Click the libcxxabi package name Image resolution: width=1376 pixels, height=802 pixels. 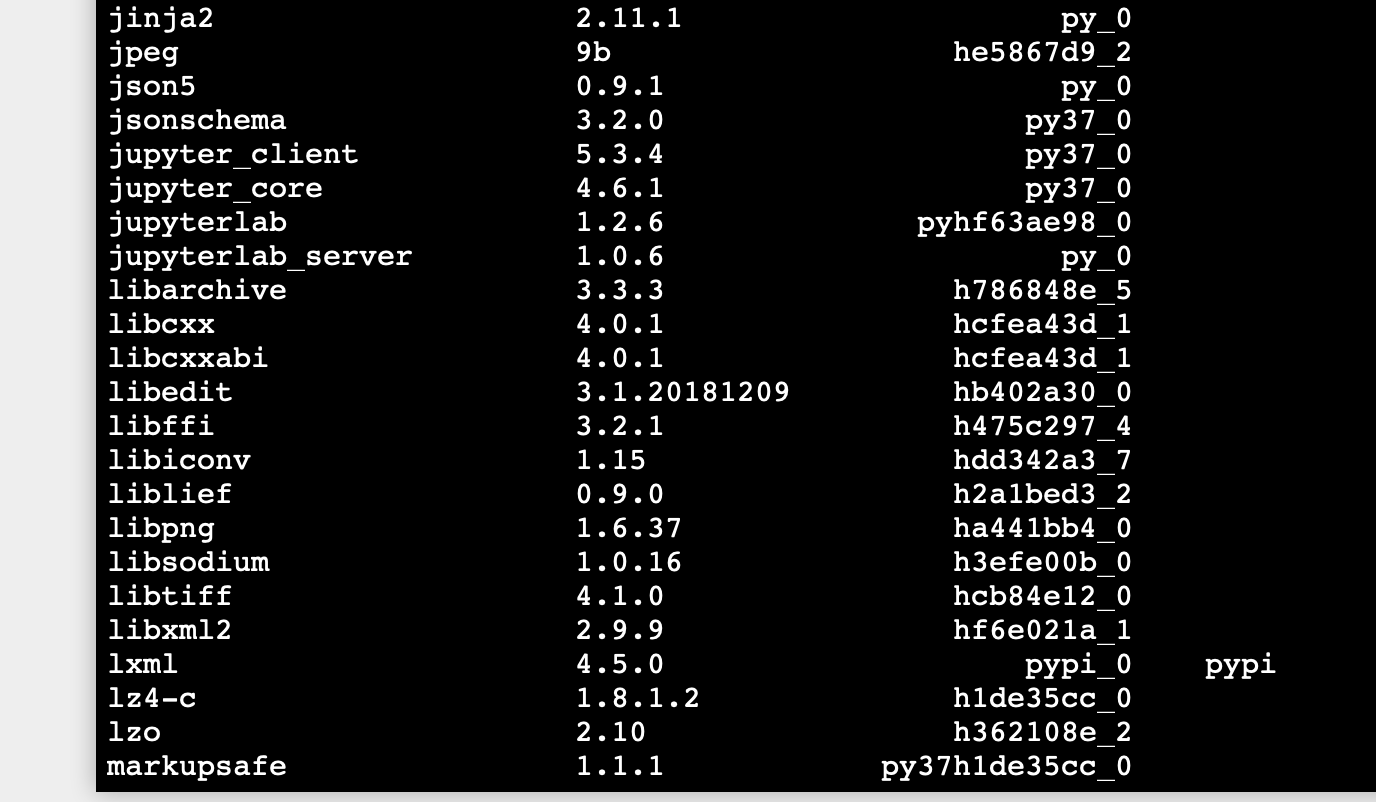[x=187, y=358]
